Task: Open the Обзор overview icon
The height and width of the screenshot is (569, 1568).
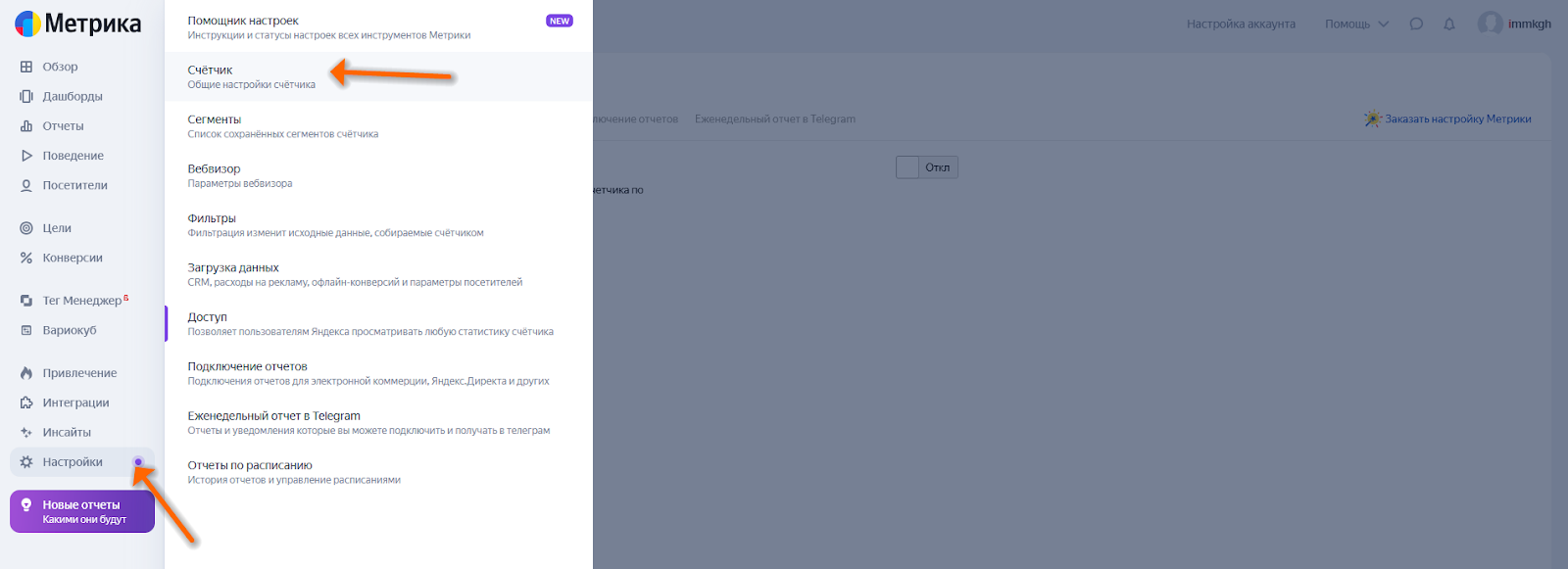Action: pos(26,67)
